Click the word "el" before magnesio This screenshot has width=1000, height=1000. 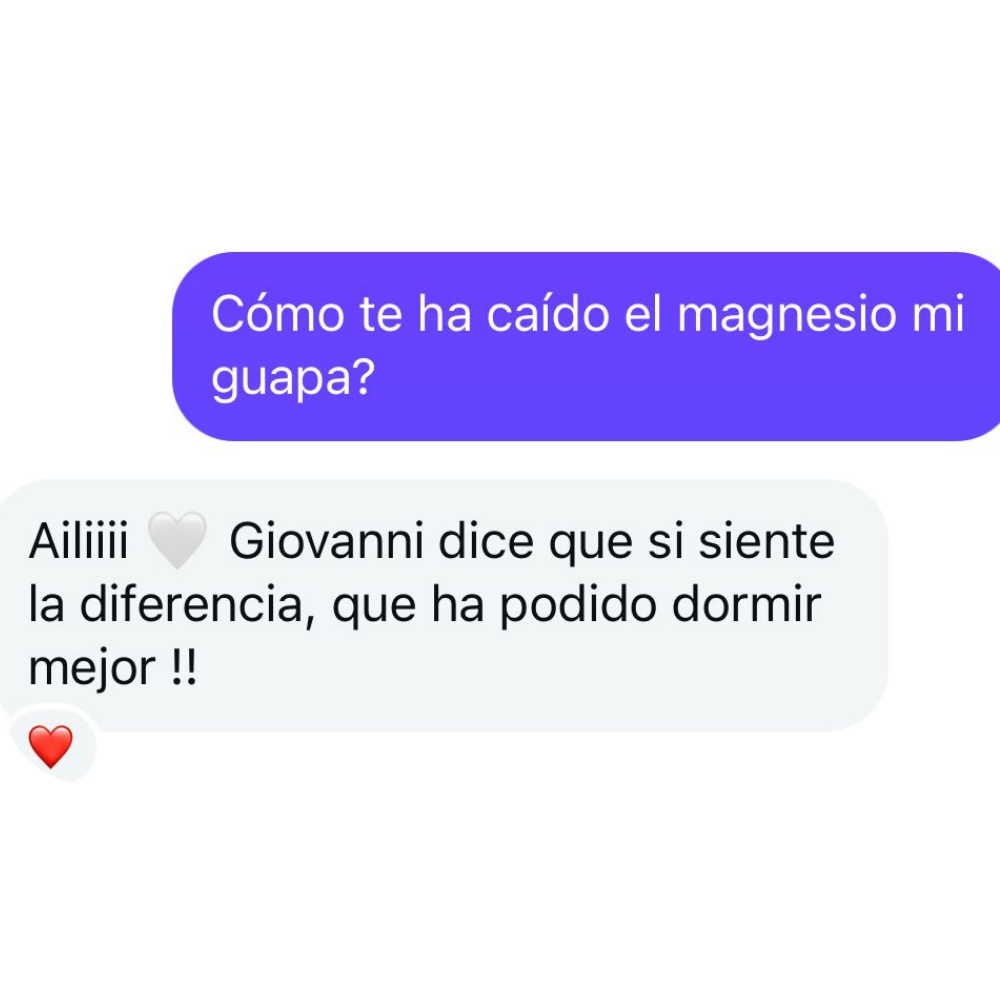pos(643,313)
